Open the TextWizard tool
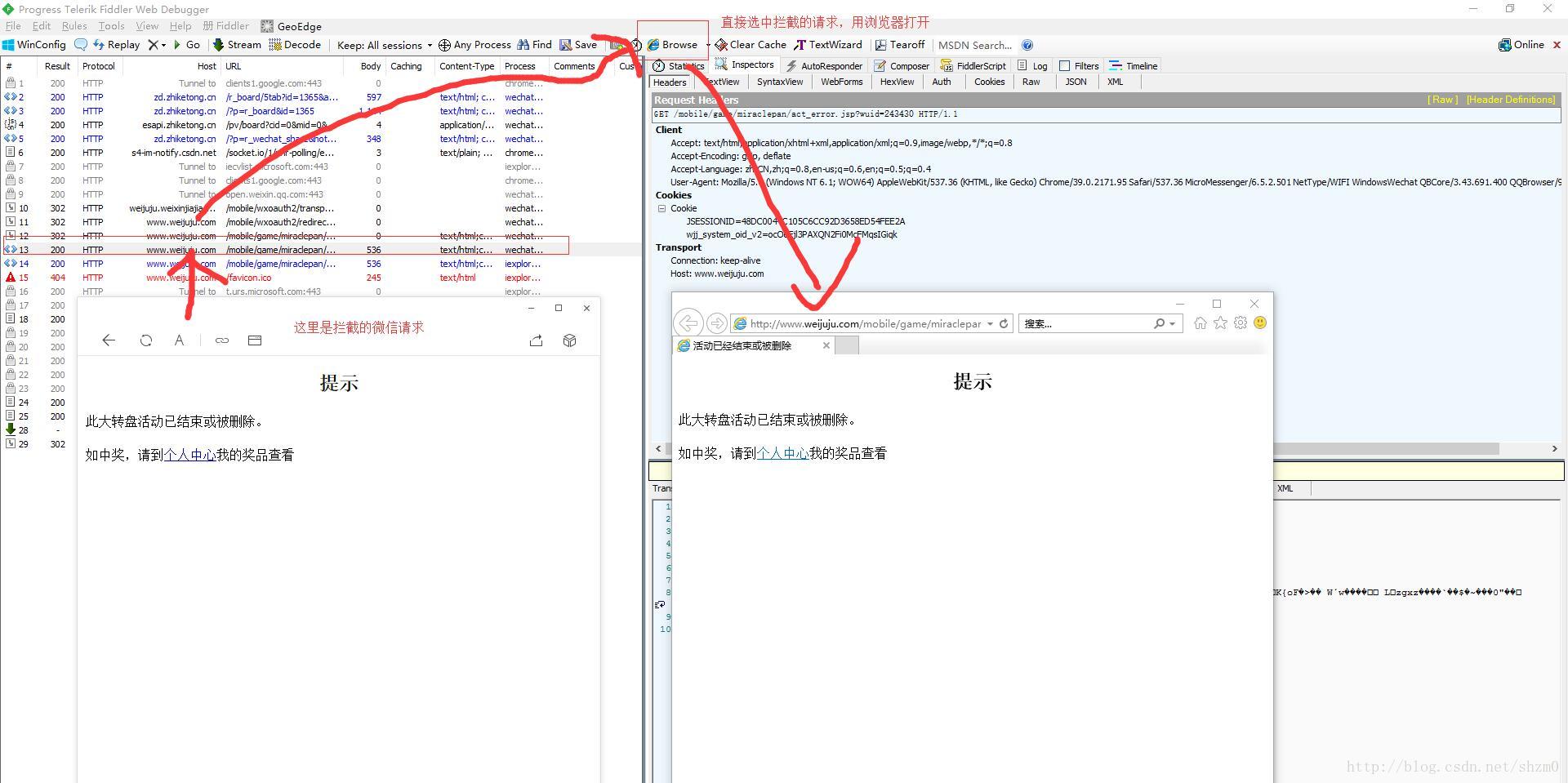Screen dimensions: 1568x783 point(828,45)
